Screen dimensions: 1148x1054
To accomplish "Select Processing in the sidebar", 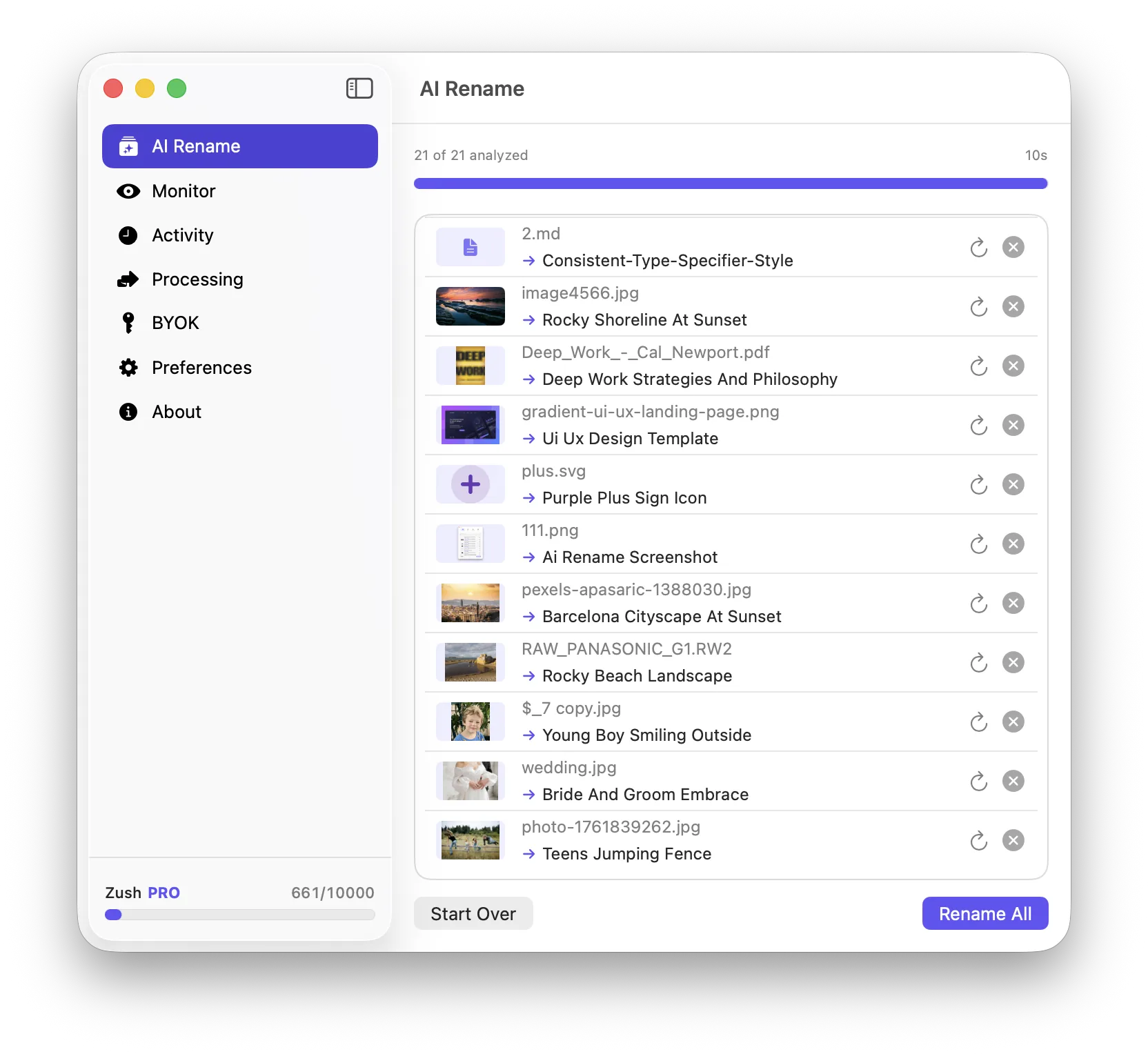I will 197,279.
